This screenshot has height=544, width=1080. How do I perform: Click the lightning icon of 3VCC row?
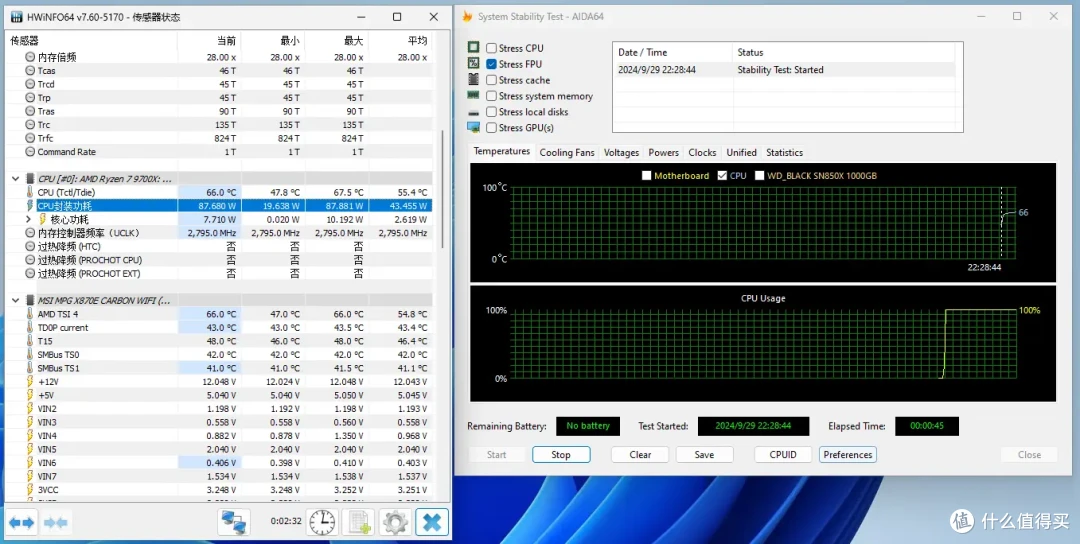(30, 490)
